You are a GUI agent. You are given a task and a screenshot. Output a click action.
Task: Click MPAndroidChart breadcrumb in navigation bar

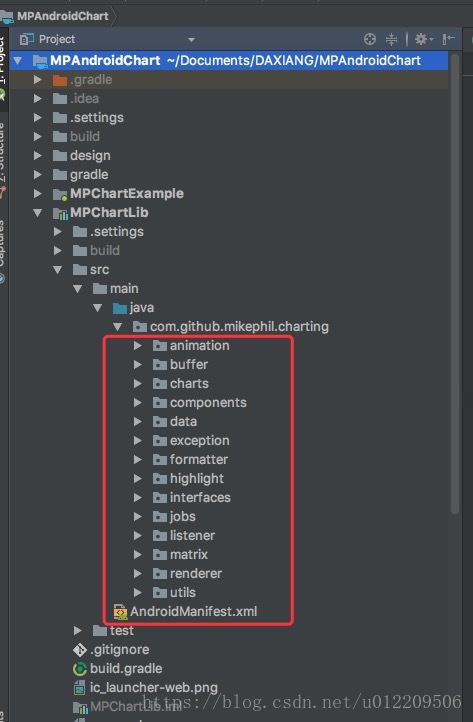[x=63, y=16]
